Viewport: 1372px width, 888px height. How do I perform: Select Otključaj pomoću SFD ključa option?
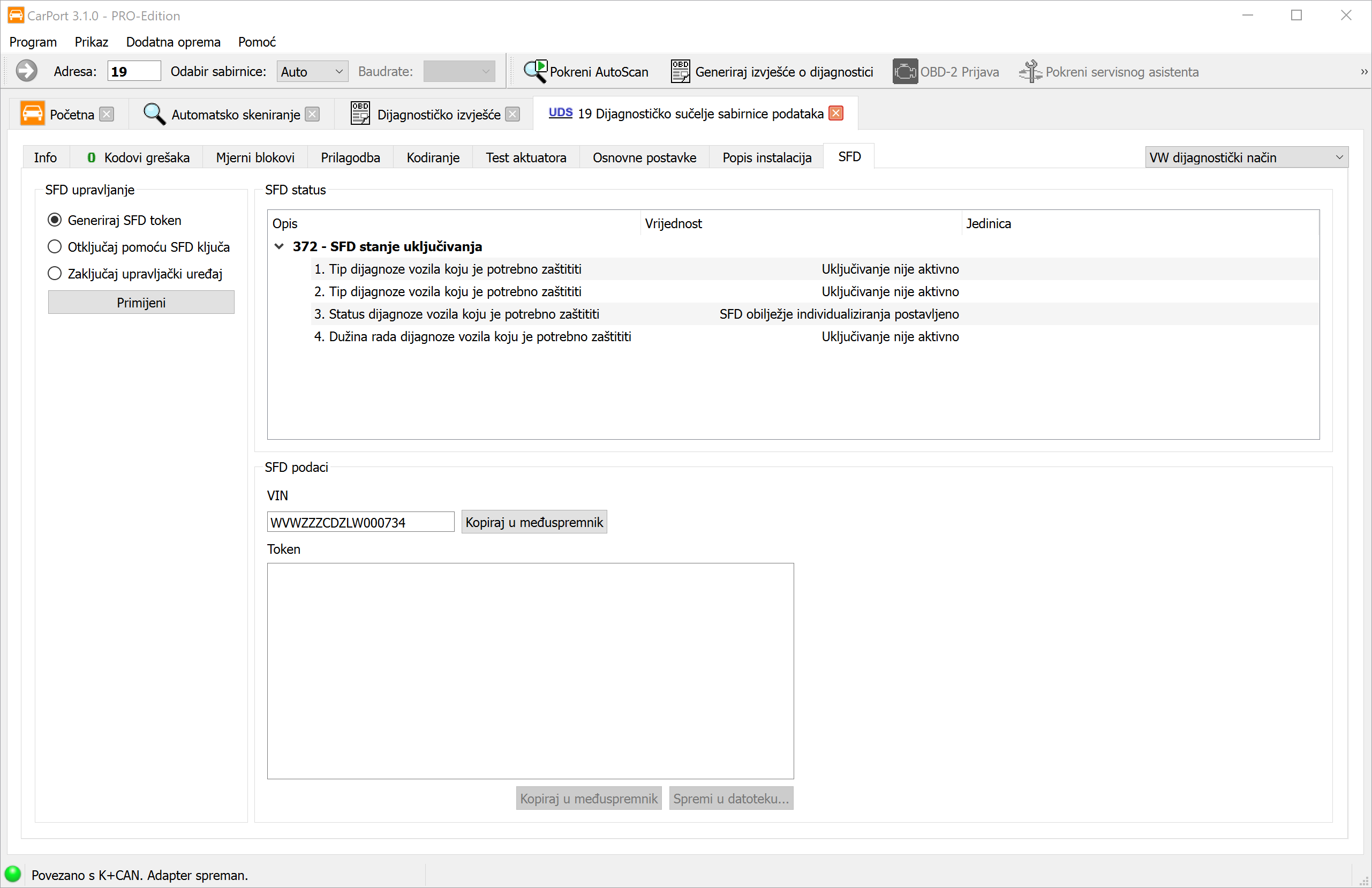click(x=55, y=247)
